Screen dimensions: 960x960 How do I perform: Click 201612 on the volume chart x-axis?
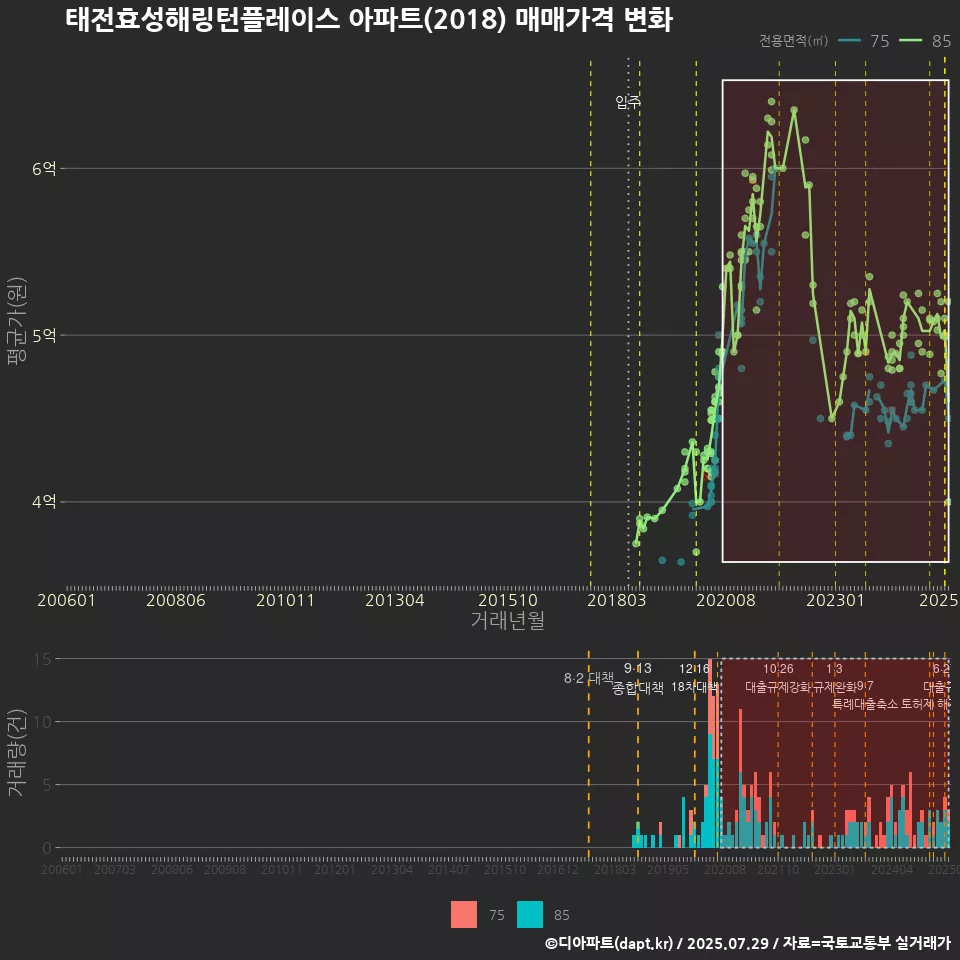coord(558,869)
